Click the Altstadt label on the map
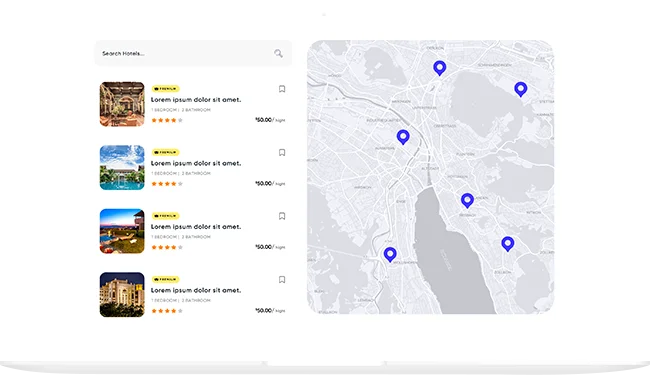The width and height of the screenshot is (650, 375). 430,169
